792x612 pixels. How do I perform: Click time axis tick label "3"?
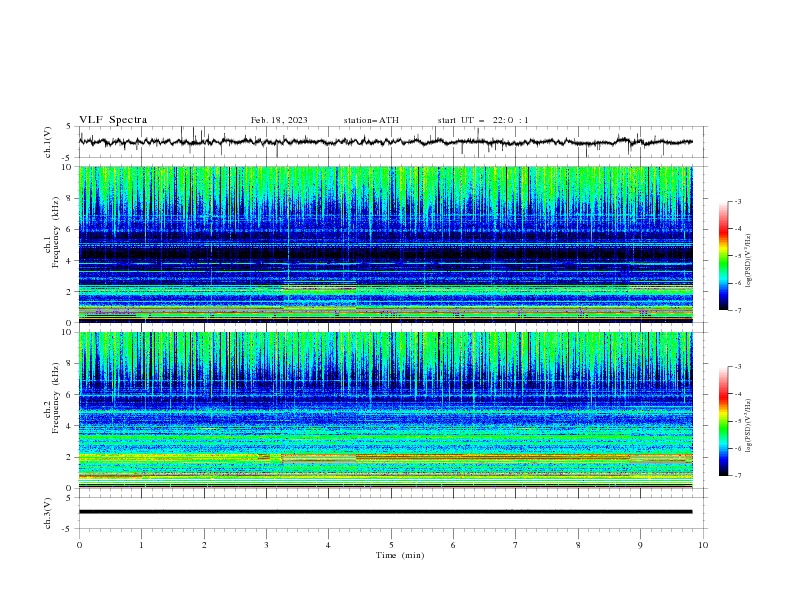[266, 545]
